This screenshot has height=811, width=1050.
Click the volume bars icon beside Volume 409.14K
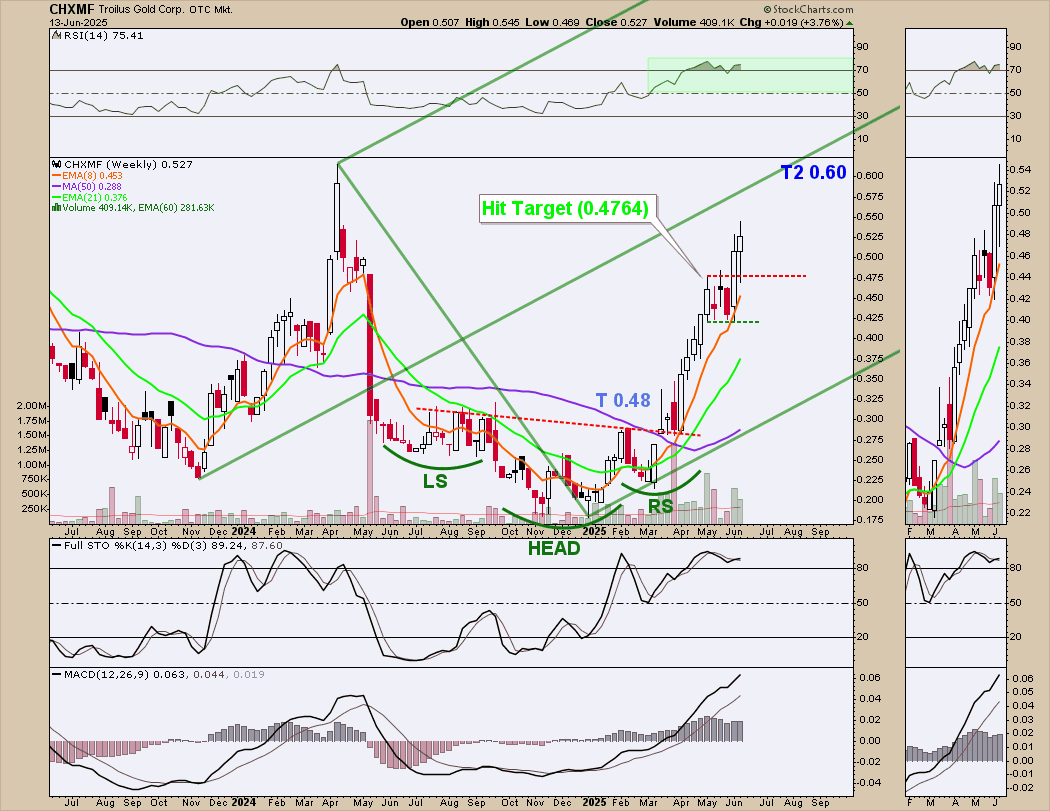tap(56, 208)
